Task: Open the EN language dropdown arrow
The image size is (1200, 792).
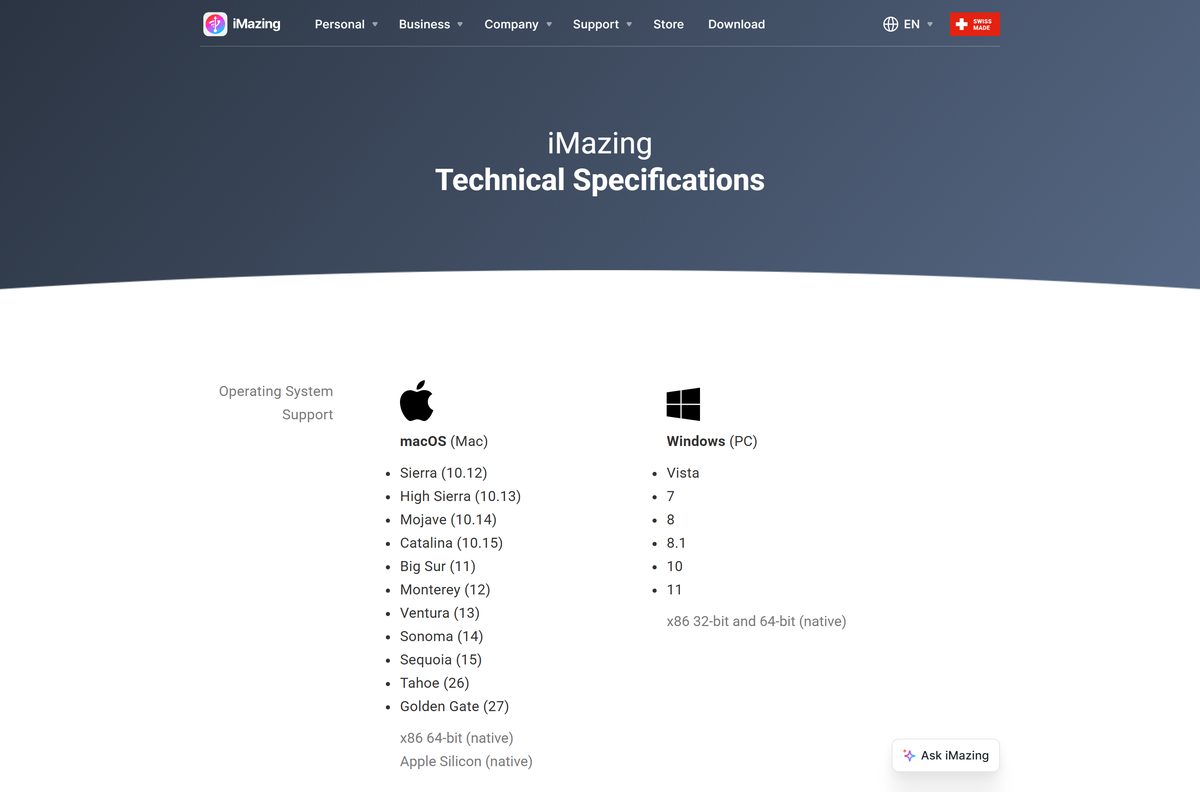Action: (x=930, y=25)
